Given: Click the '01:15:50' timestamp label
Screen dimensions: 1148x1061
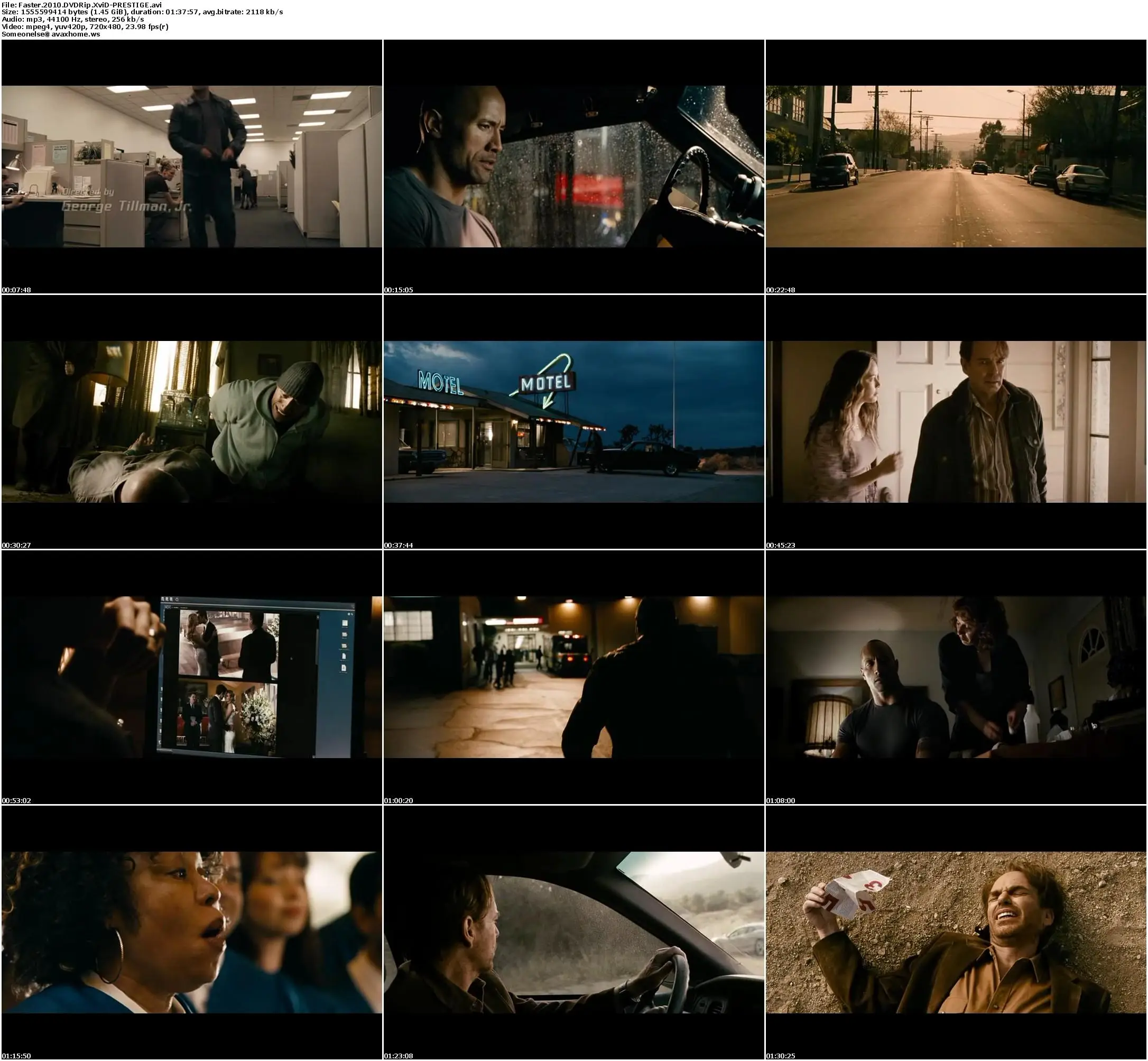Looking at the screenshot, I should 16,1056.
